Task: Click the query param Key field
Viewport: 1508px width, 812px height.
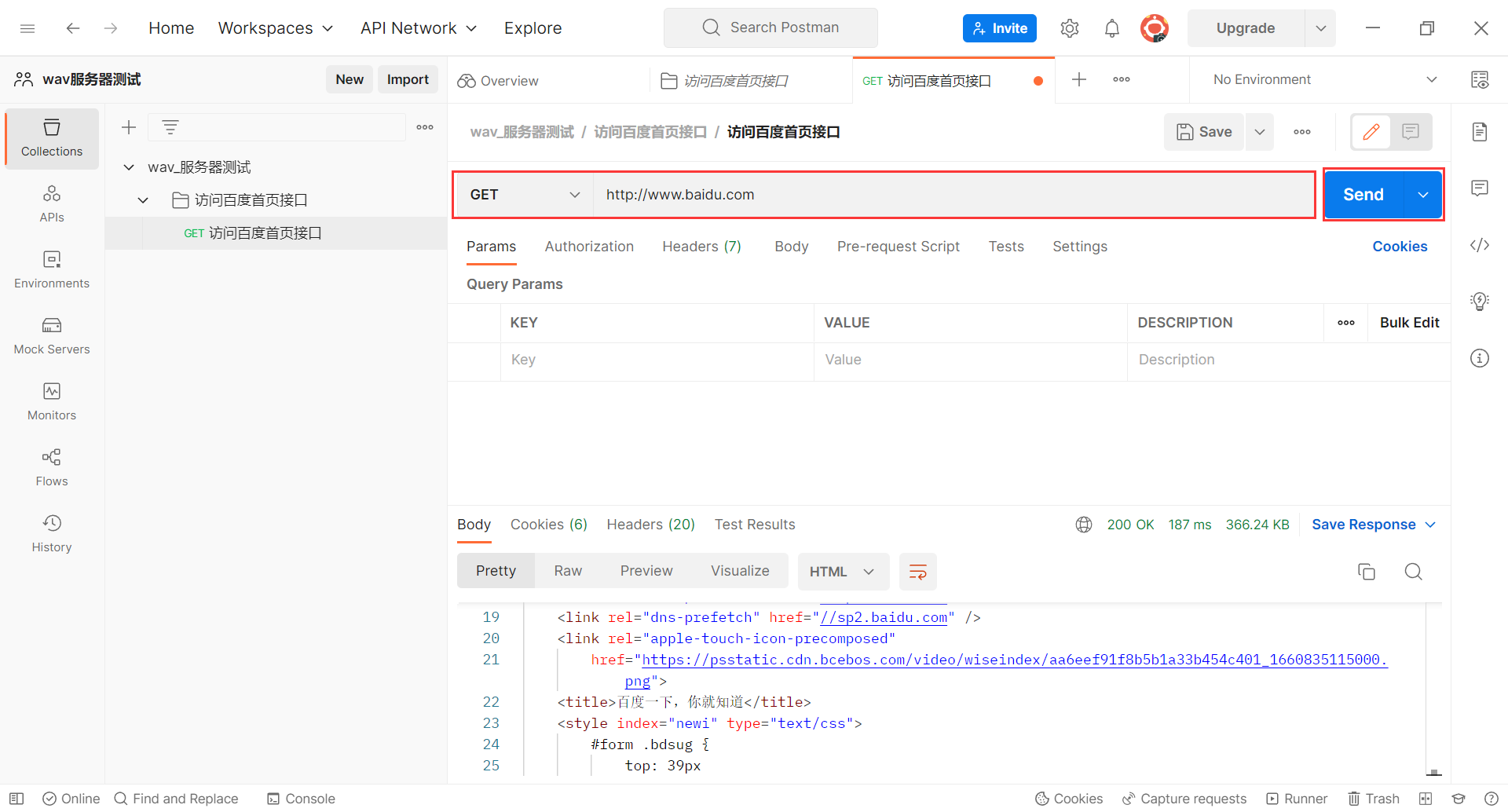Action: pos(657,360)
